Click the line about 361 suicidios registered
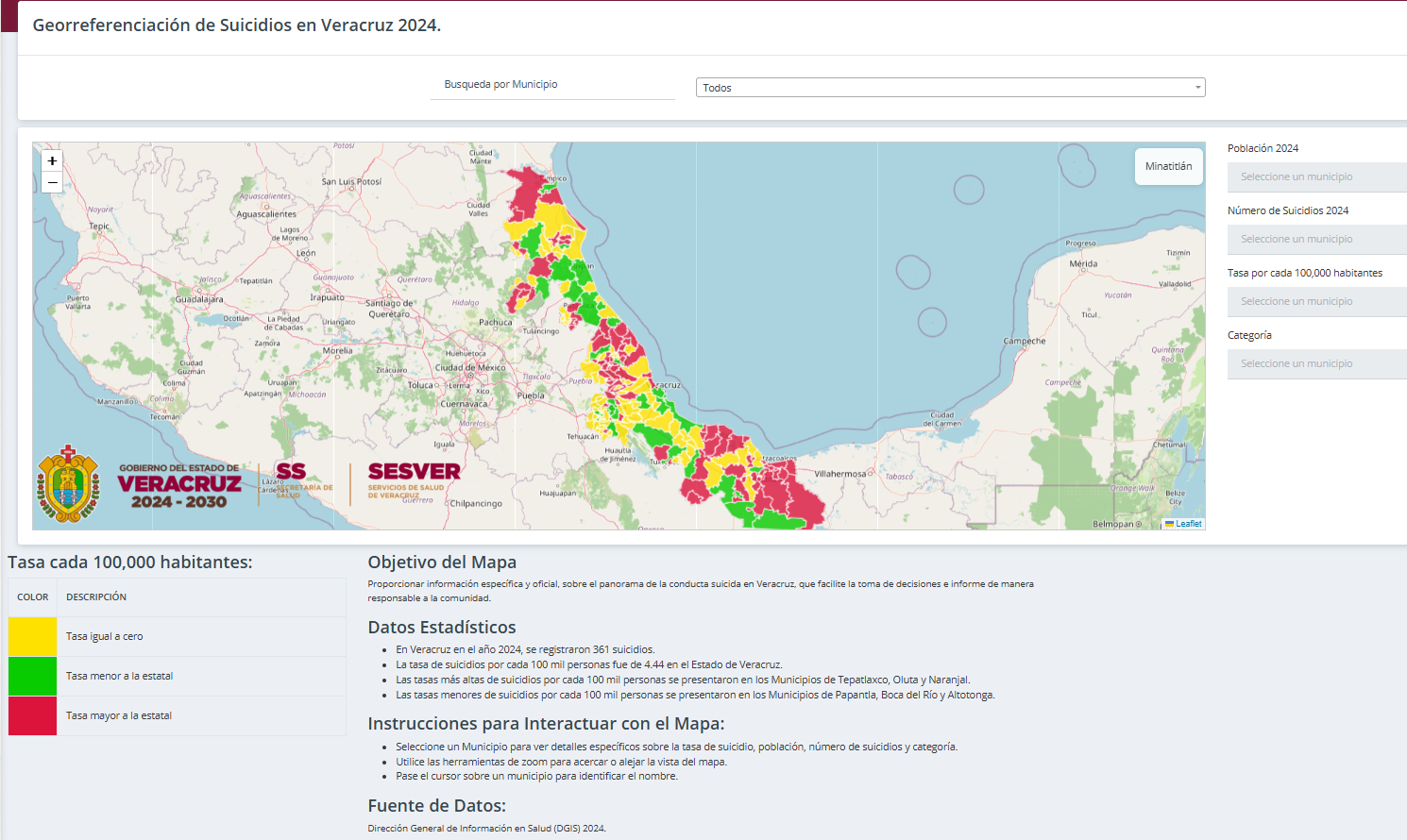Viewport: 1407px width, 840px height. pyautogui.click(x=525, y=649)
